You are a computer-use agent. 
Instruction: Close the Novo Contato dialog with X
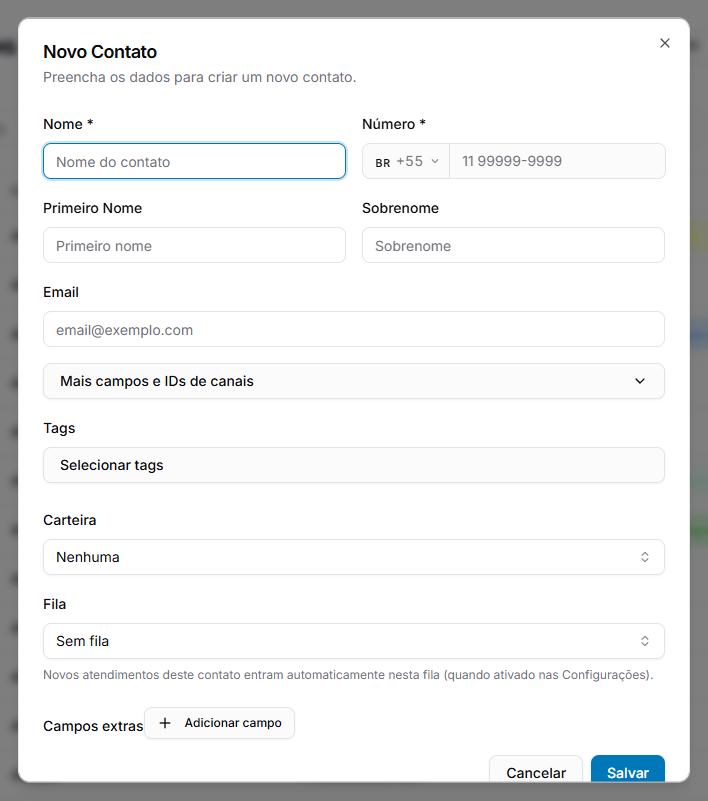coord(665,43)
